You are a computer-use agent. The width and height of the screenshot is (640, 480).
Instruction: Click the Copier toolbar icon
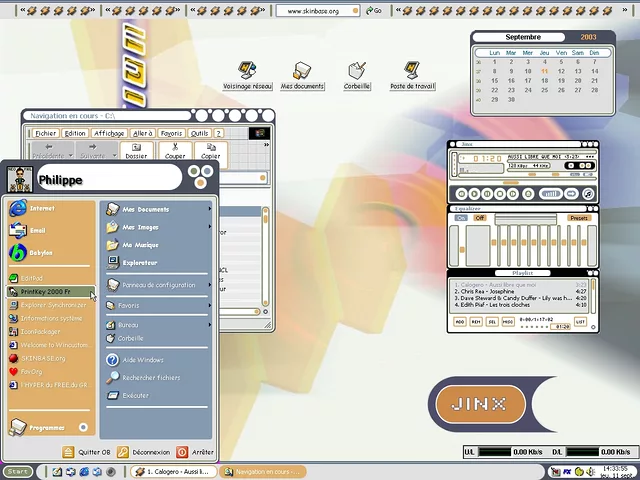coord(210,151)
